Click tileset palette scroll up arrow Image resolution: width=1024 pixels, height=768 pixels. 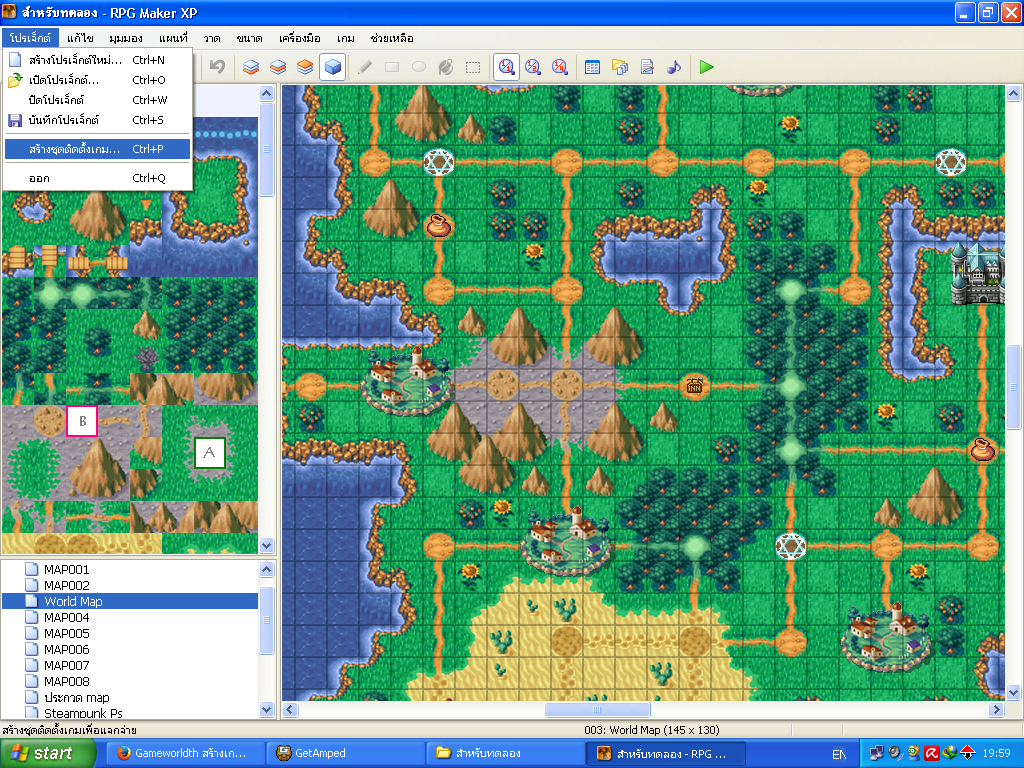[266, 93]
